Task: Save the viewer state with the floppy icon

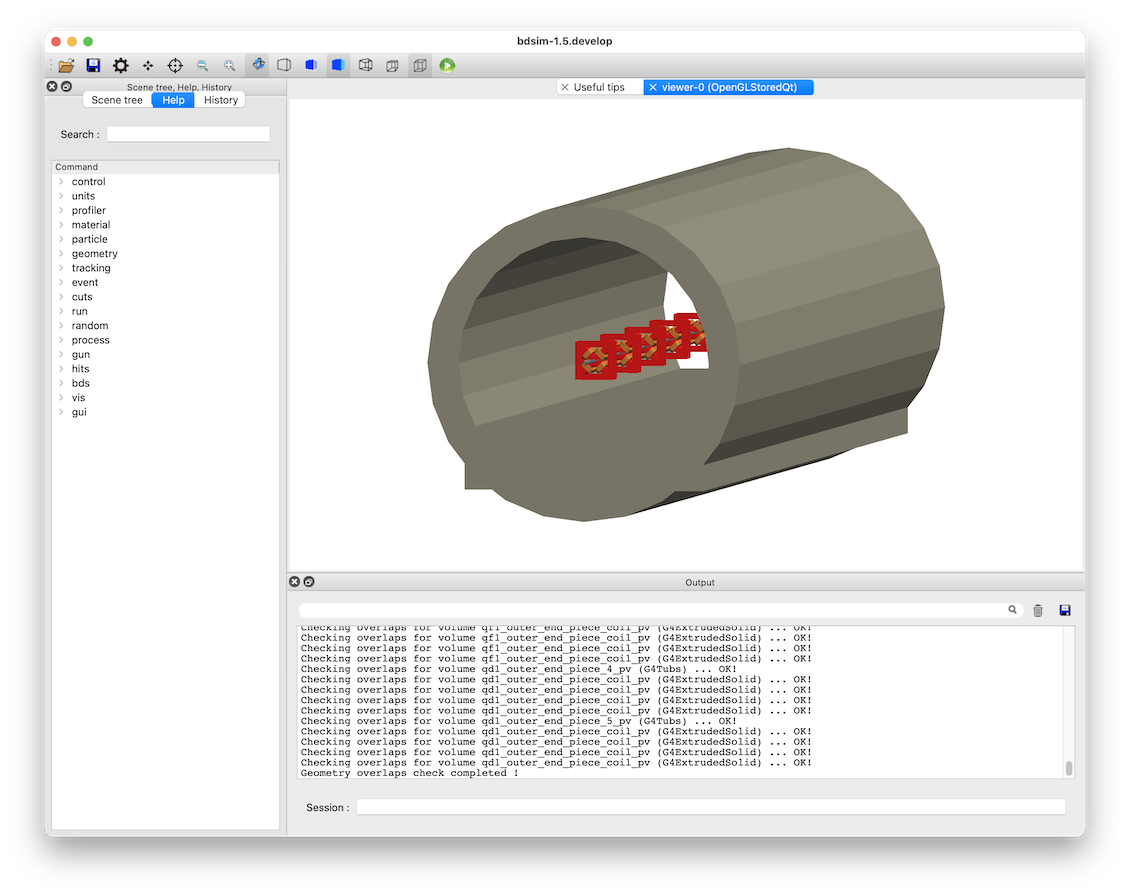Action: point(93,66)
